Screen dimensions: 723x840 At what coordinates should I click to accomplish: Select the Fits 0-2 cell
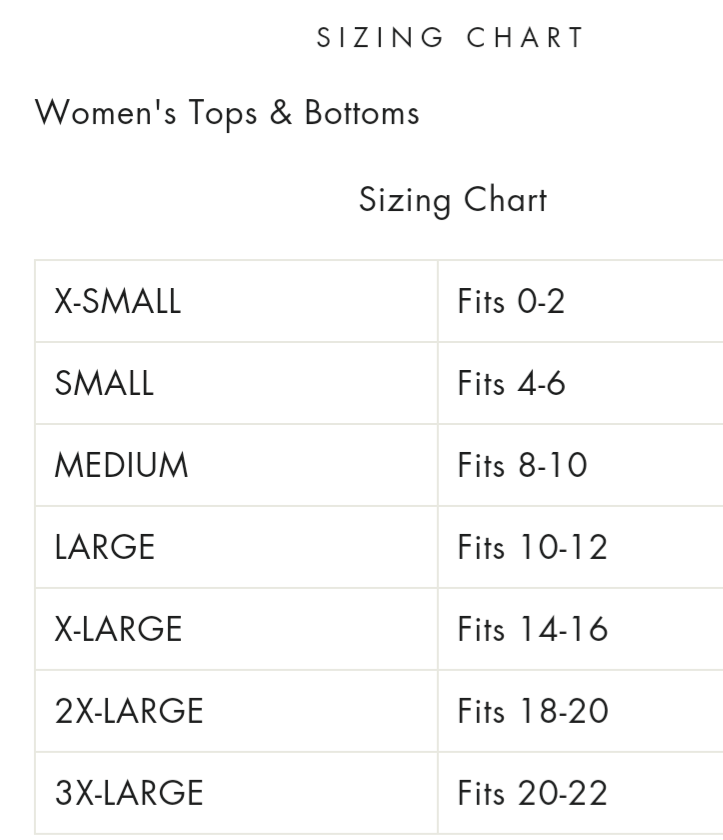pos(511,301)
